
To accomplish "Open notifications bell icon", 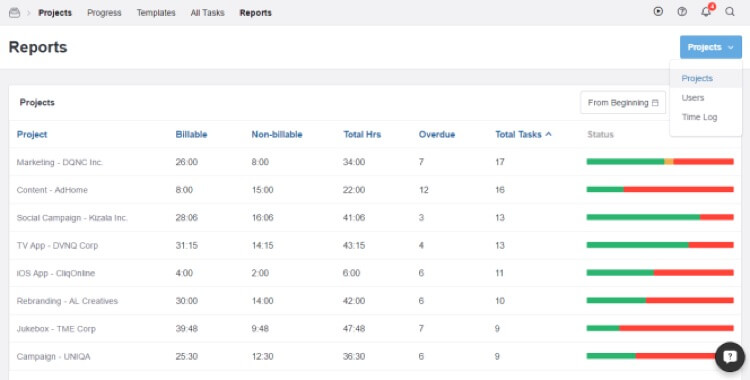I will click(706, 11).
